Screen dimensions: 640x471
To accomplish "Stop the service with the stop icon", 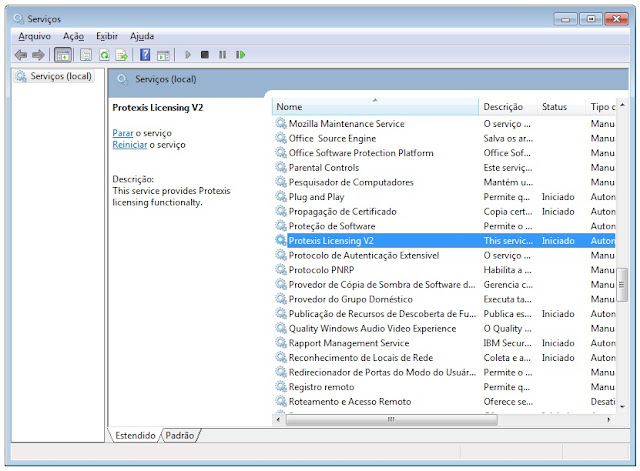I will click(205, 55).
